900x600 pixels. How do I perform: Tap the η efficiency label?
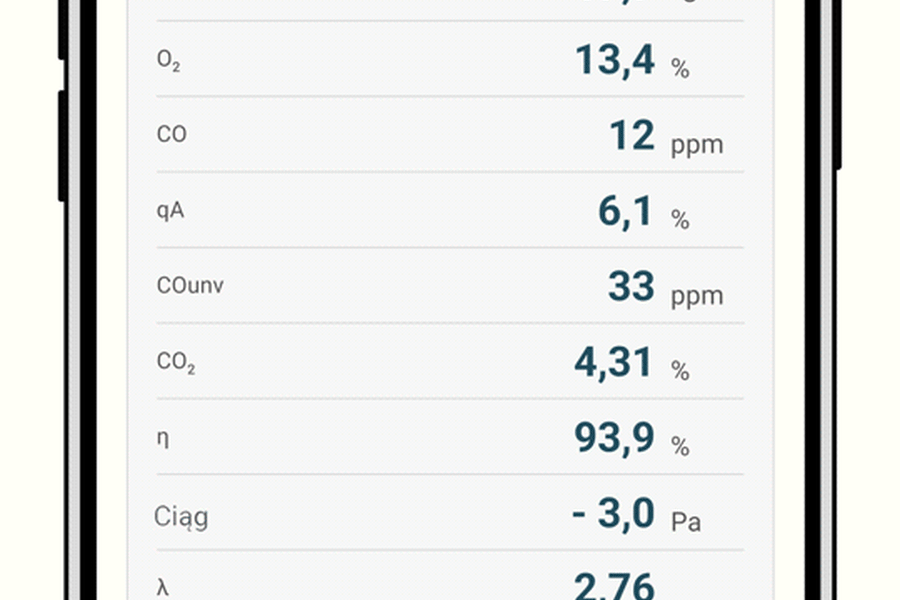pyautogui.click(x=163, y=439)
